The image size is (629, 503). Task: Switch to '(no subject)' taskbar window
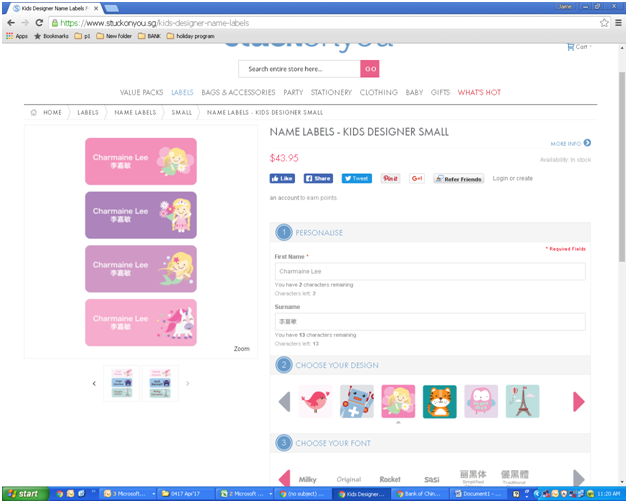[x=304, y=494]
